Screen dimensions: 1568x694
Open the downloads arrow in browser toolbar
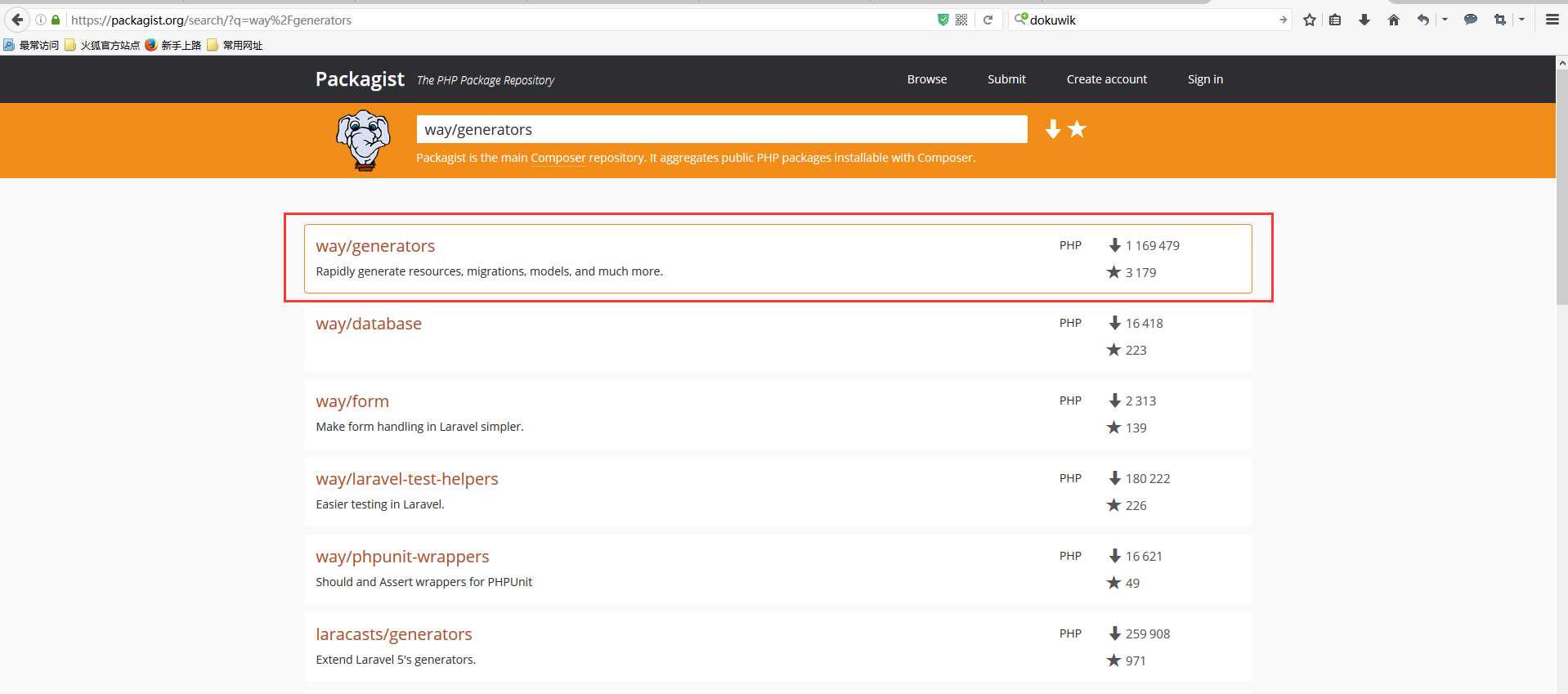tap(1364, 20)
